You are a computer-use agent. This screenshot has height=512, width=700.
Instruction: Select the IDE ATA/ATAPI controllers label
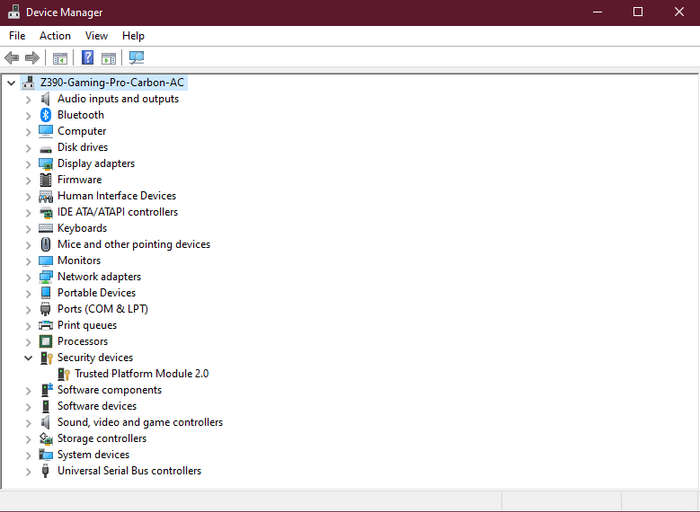(x=117, y=212)
